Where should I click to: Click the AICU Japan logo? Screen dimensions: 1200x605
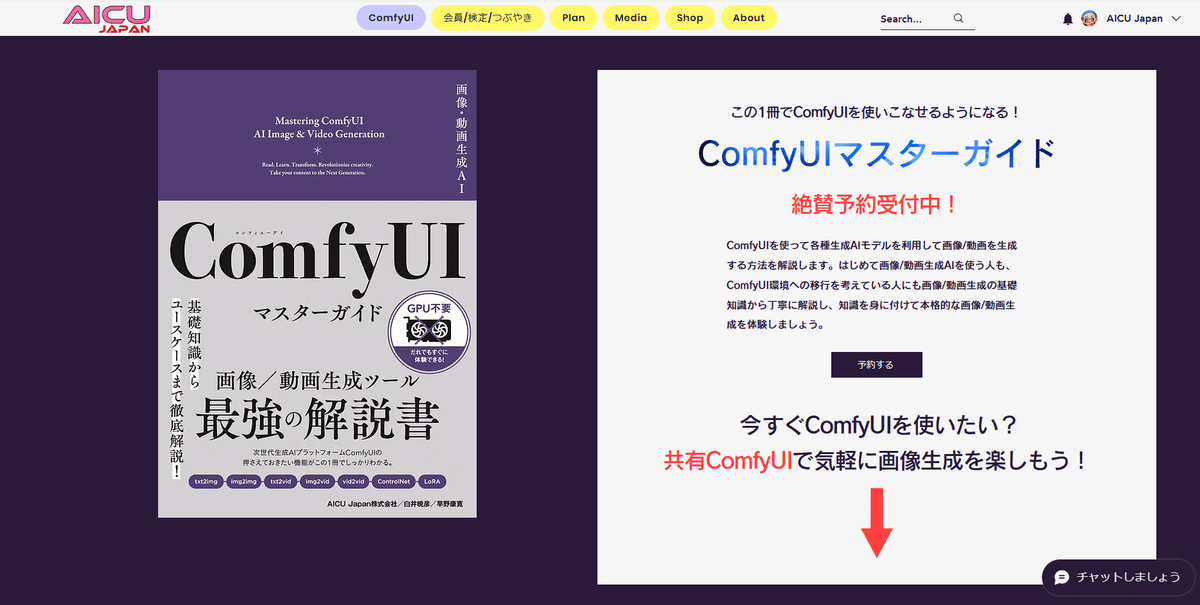point(107,18)
